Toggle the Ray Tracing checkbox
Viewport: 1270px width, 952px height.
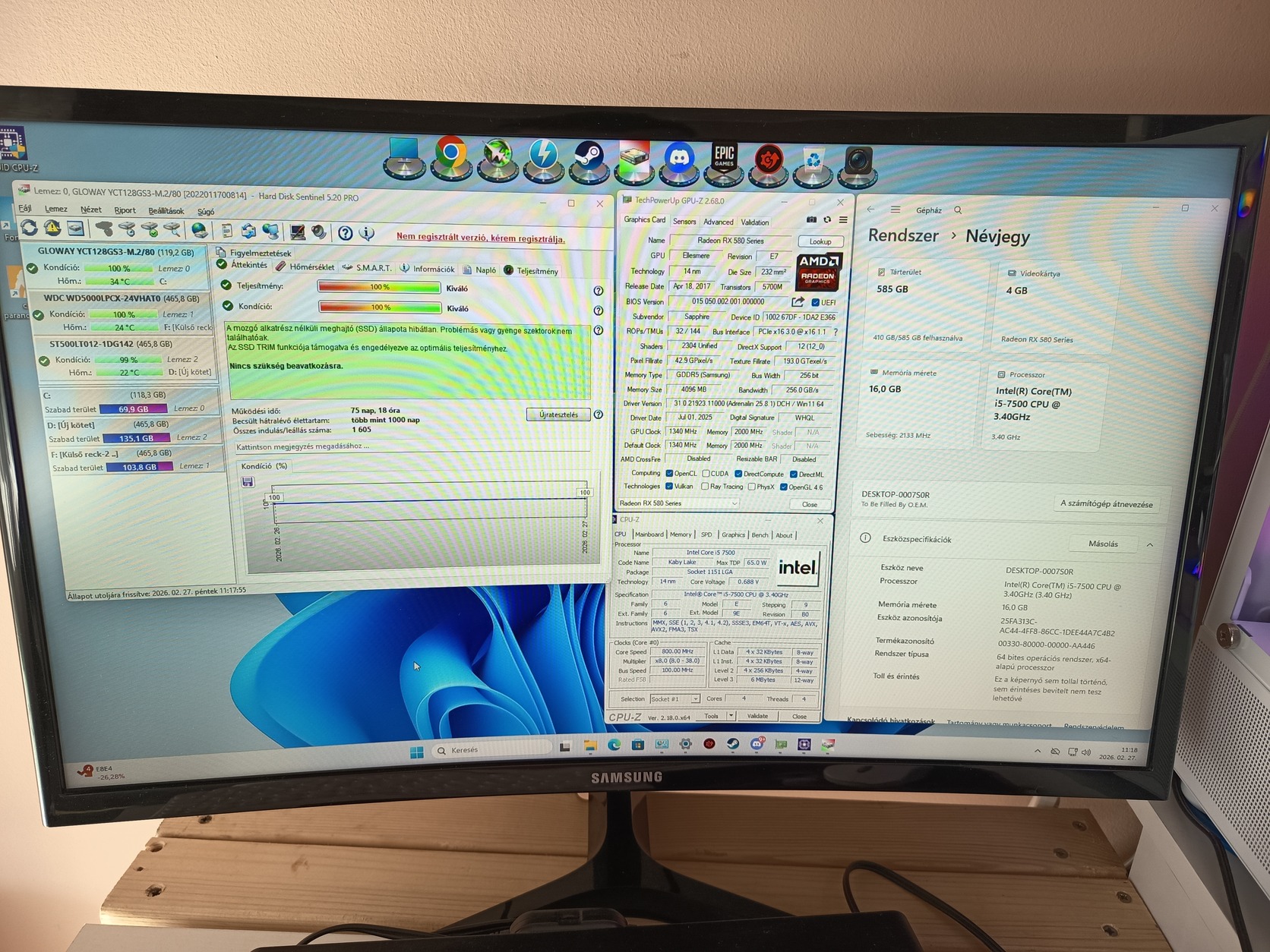pyautogui.click(x=705, y=487)
